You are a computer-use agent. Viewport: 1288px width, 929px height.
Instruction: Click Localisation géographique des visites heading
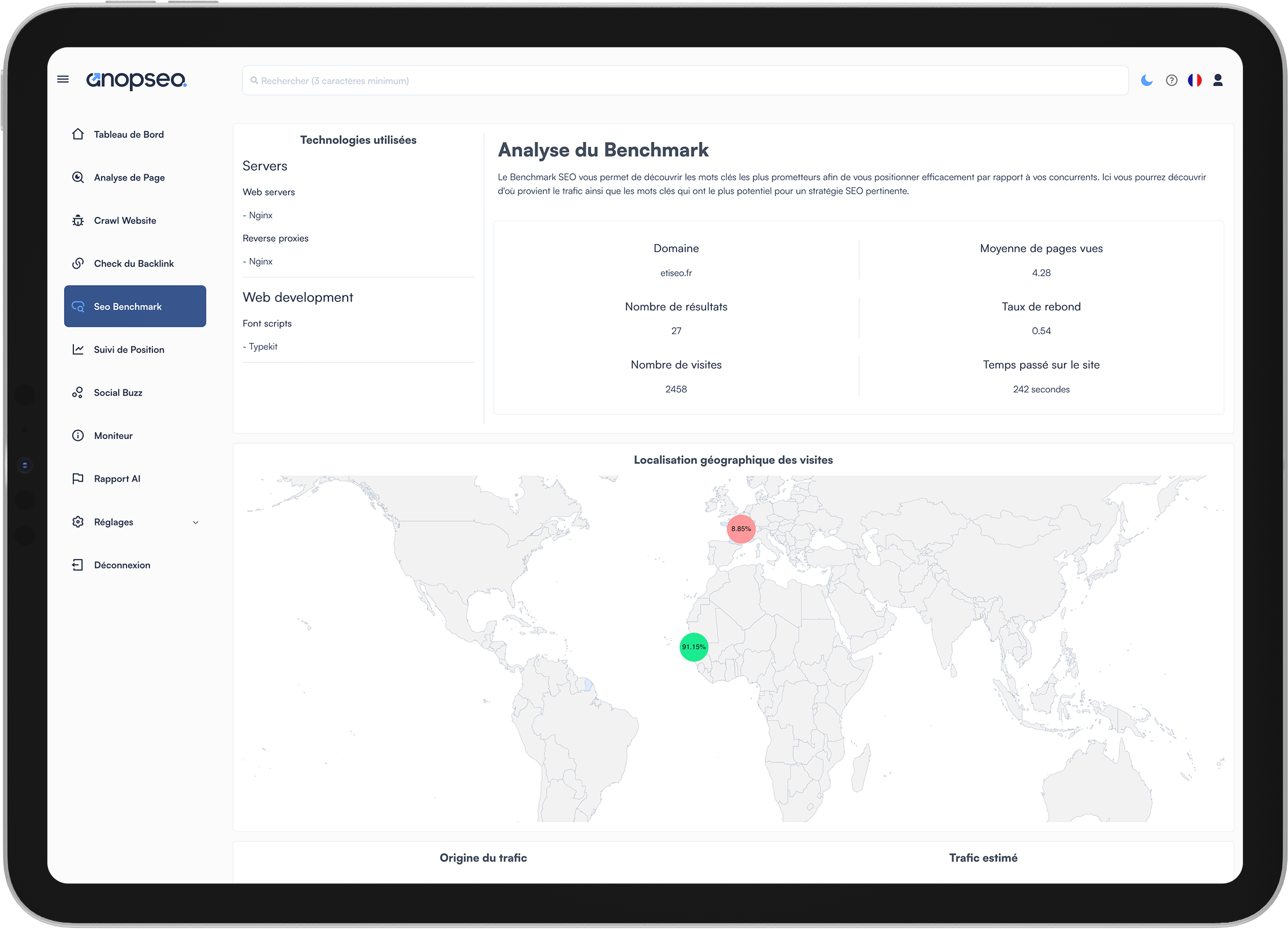(x=733, y=460)
